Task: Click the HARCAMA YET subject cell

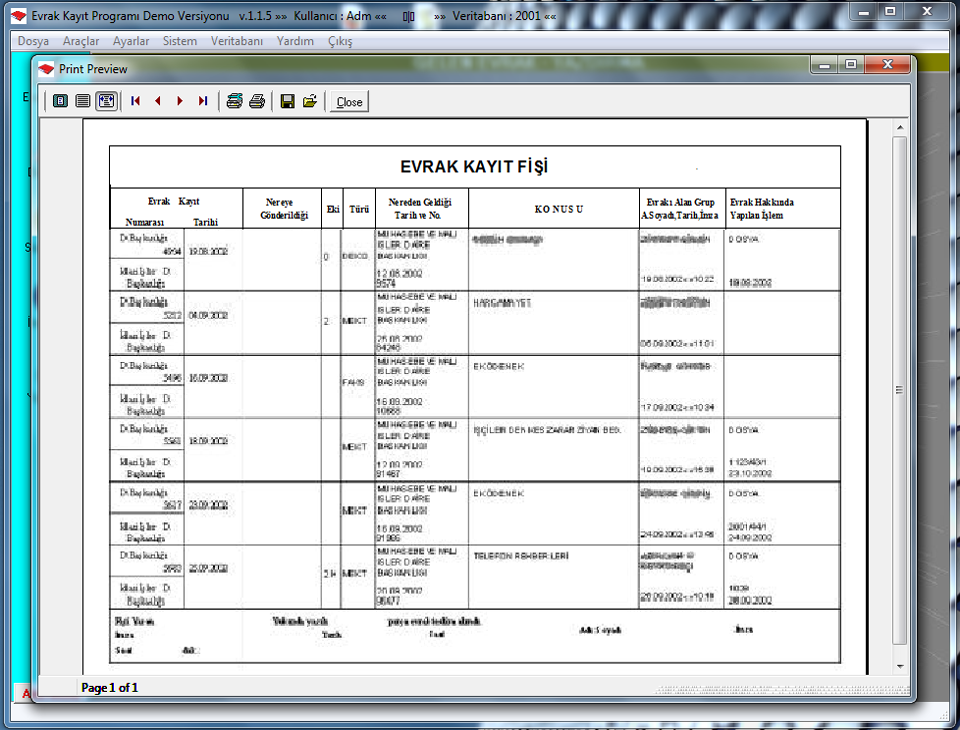Action: 501,303
